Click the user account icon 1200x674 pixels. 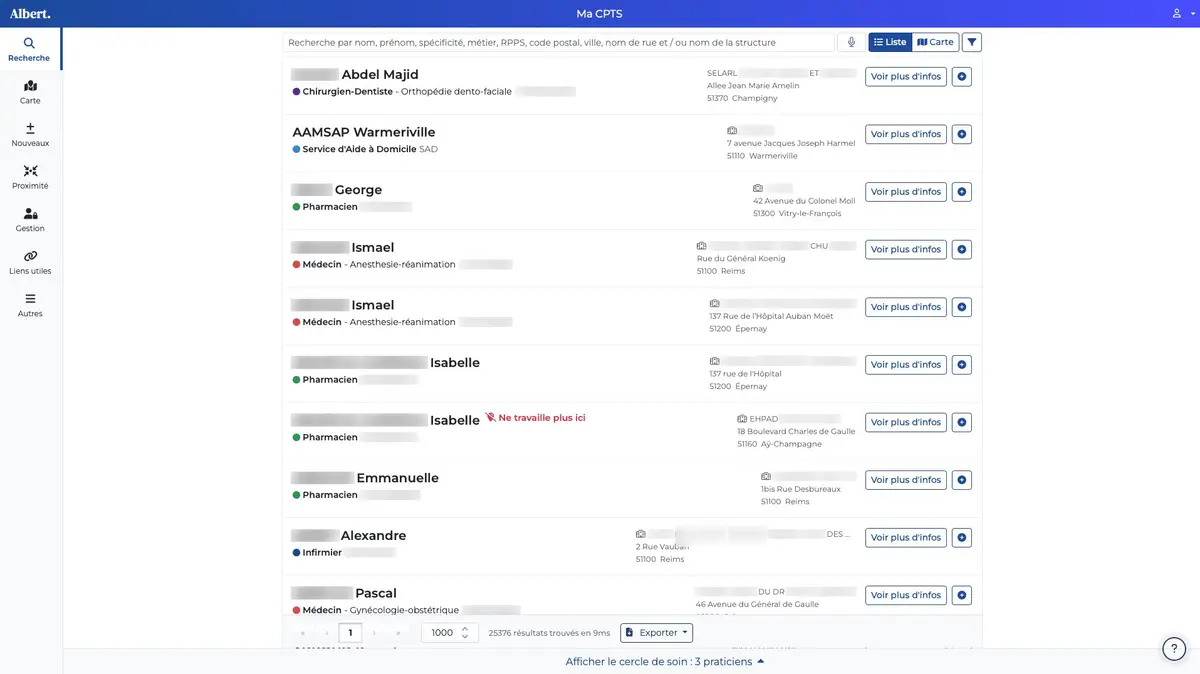[1177, 13]
